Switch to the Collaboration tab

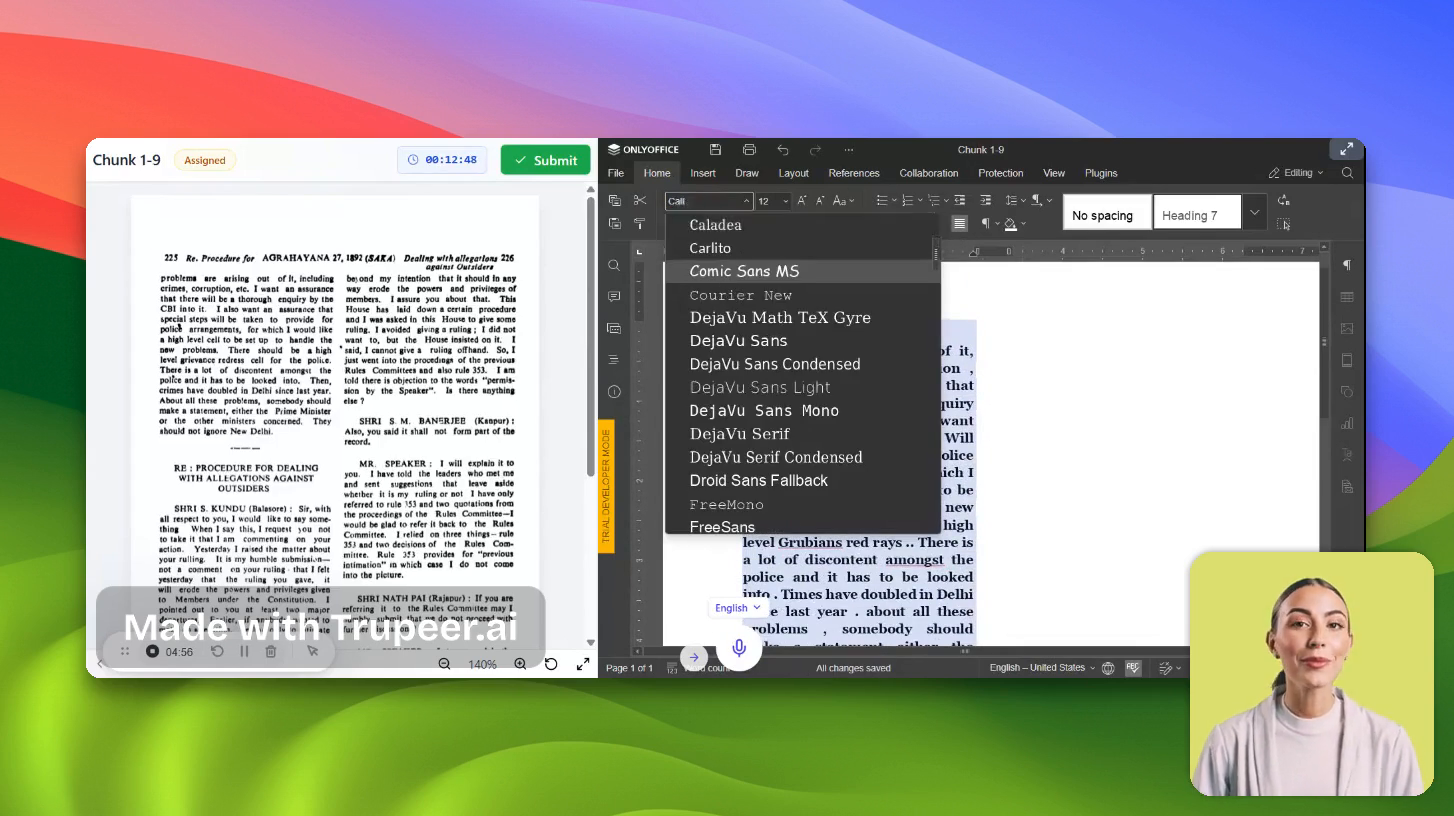929,173
